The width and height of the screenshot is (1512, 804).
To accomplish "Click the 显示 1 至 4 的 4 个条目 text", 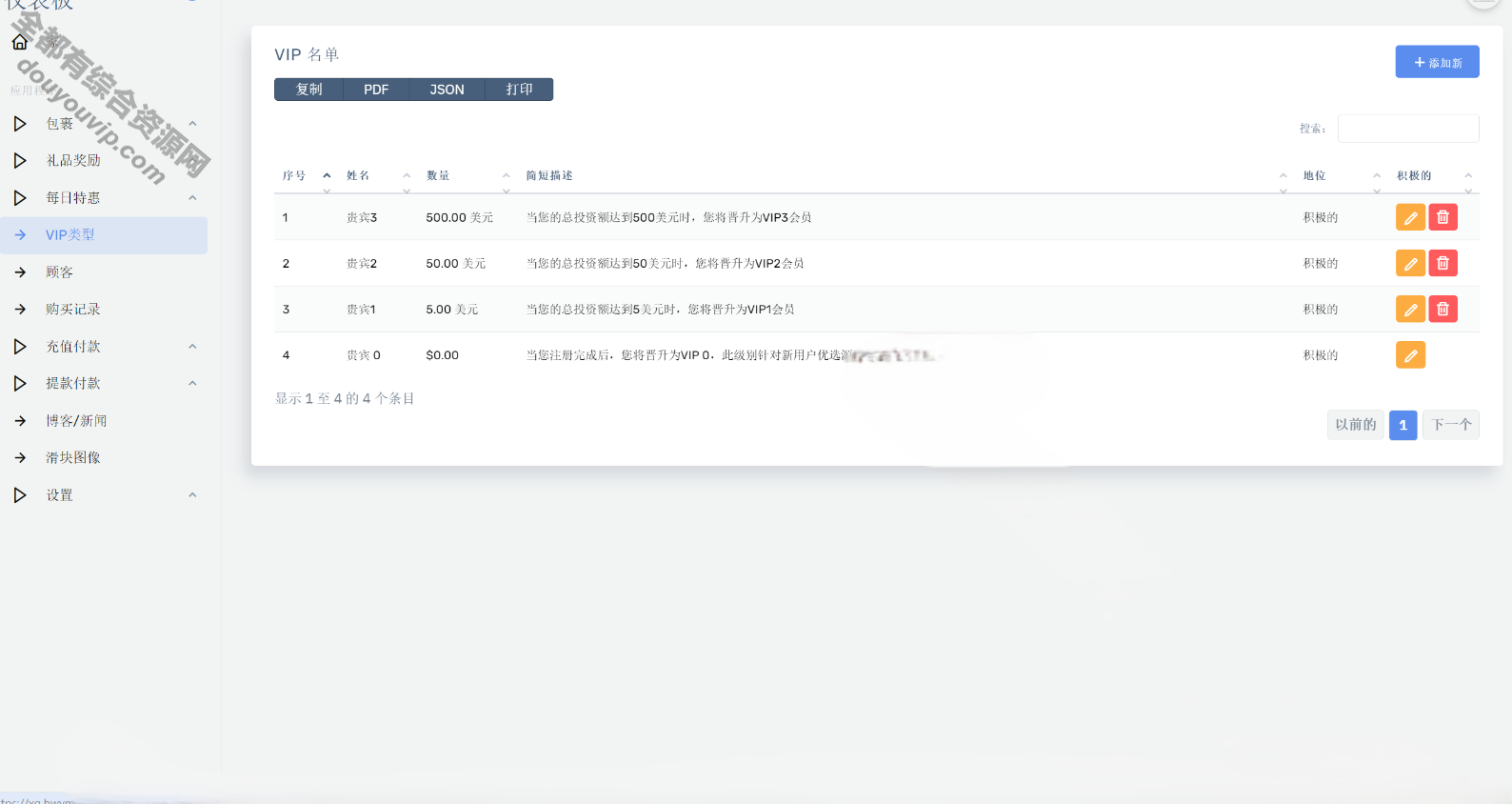I will tap(346, 398).
